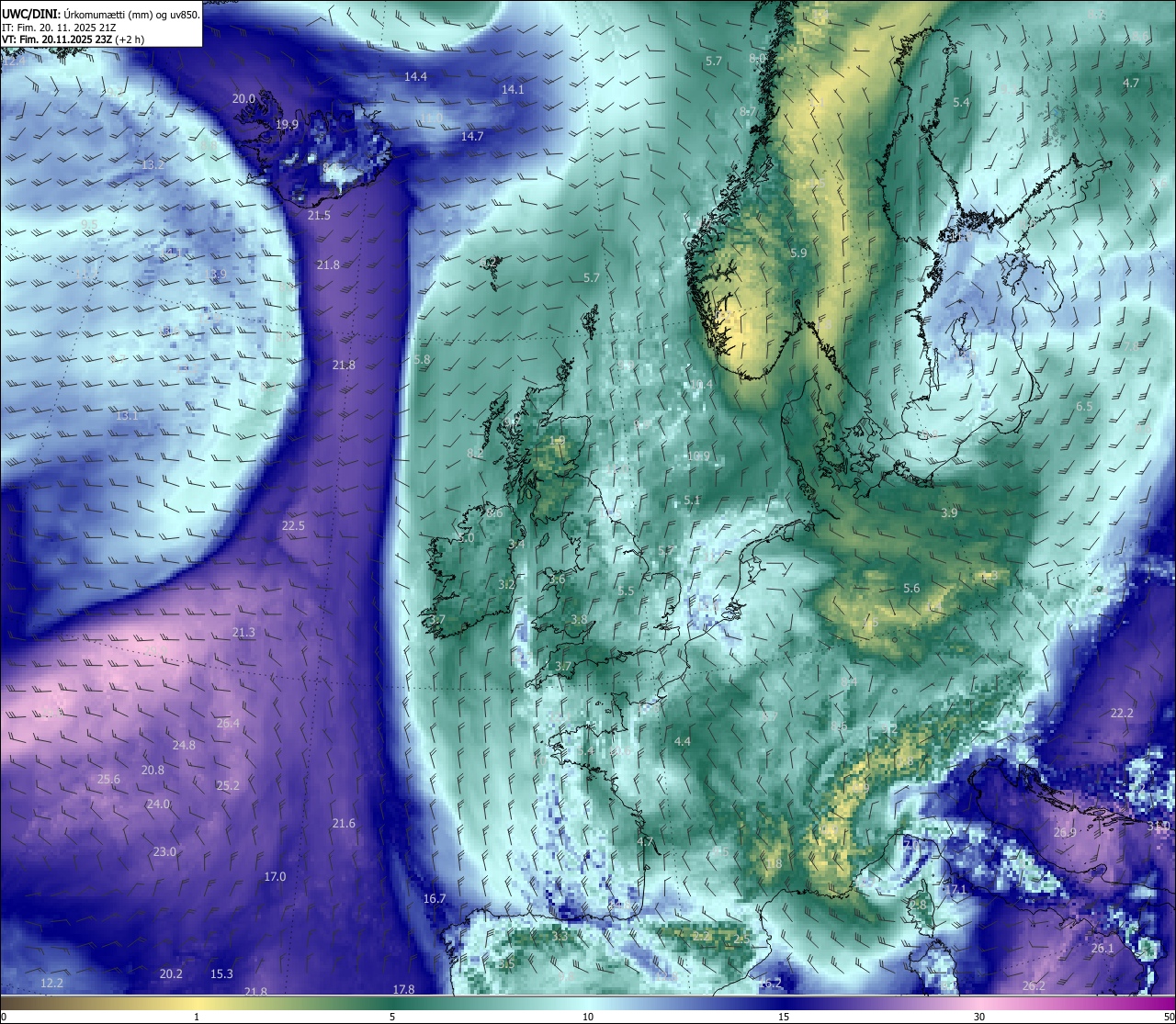Click the map value "24.0"
This screenshot has height=1024, width=1176.
coord(158,804)
